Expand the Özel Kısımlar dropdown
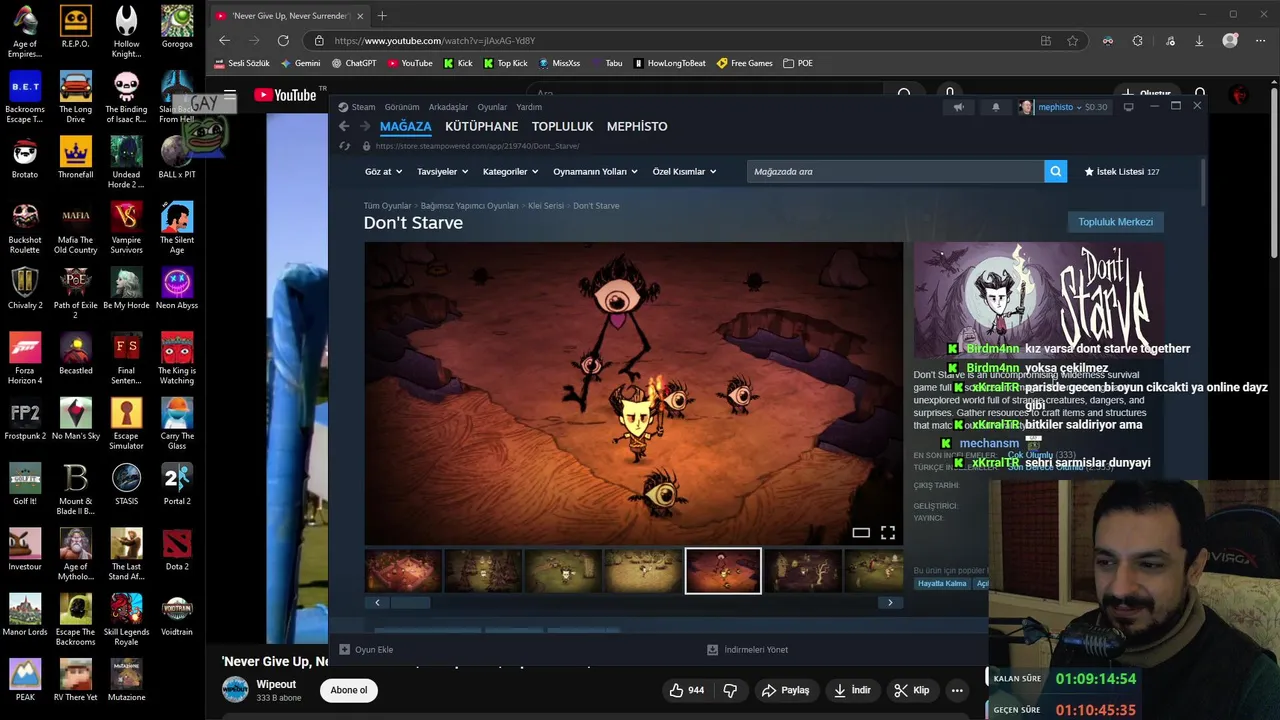The width and height of the screenshot is (1280, 720). click(685, 171)
